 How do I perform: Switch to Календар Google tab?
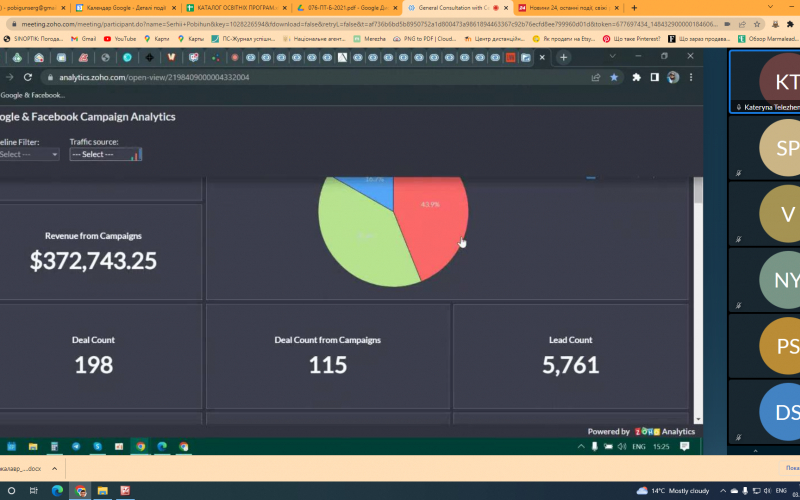pyautogui.click(x=125, y=8)
